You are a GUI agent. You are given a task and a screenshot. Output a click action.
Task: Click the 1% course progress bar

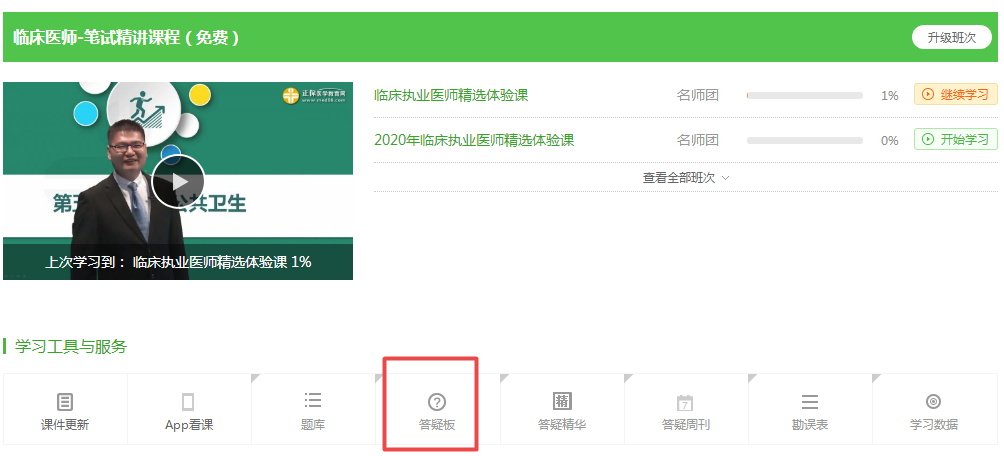click(x=804, y=96)
